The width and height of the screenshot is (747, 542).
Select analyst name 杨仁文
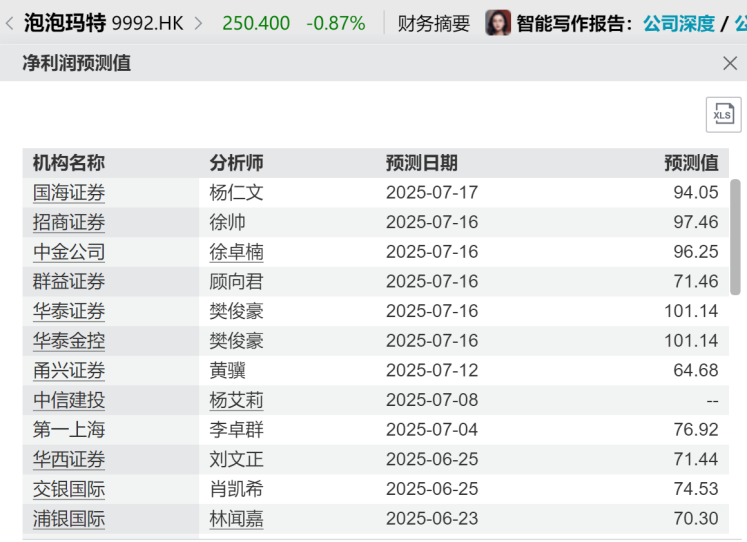(236, 193)
